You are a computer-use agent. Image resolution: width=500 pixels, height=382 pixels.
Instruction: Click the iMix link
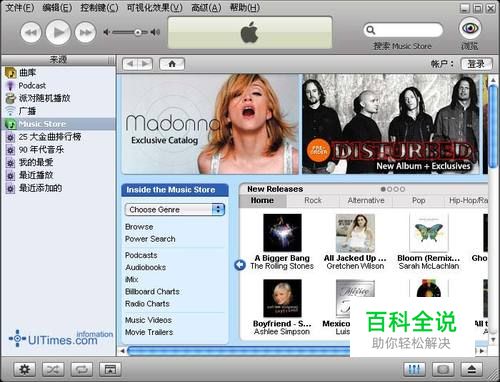(x=131, y=279)
